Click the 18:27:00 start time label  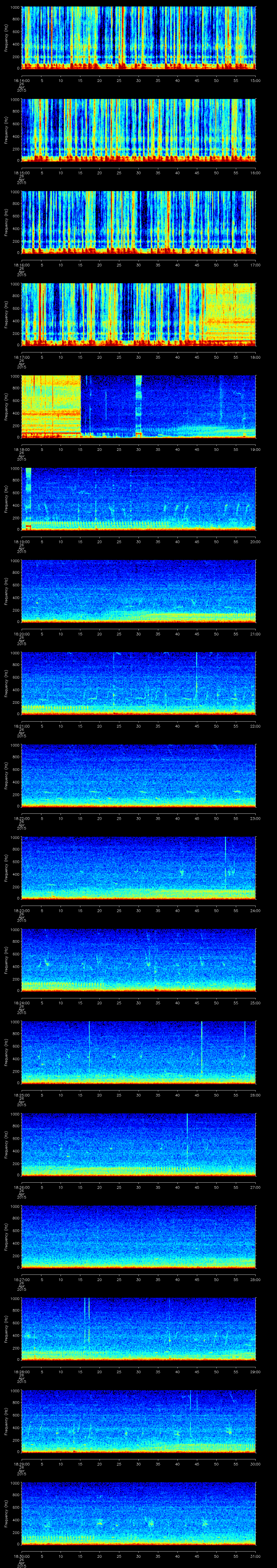(21, 1280)
